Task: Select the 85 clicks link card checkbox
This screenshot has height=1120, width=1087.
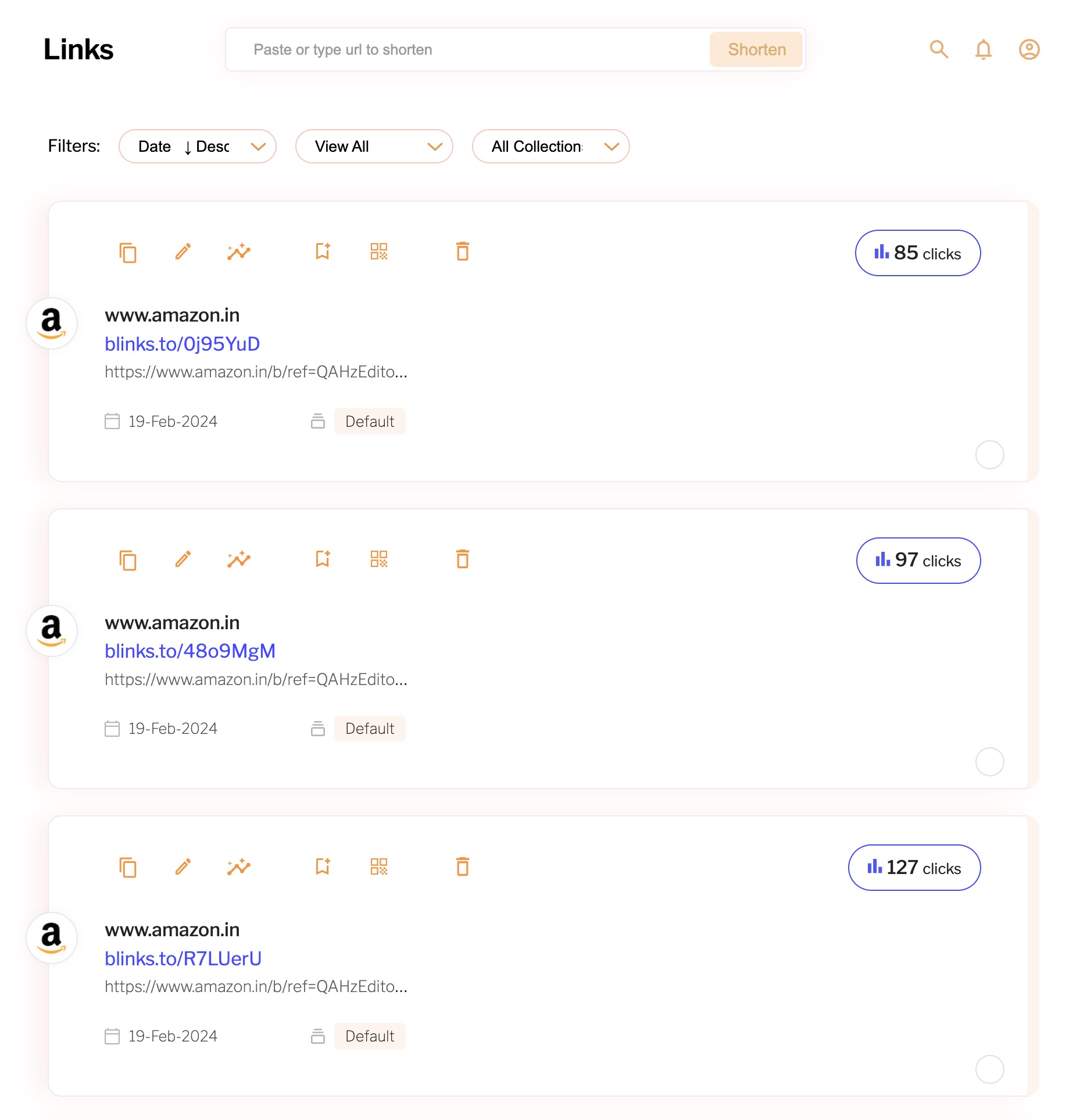Action: (989, 455)
